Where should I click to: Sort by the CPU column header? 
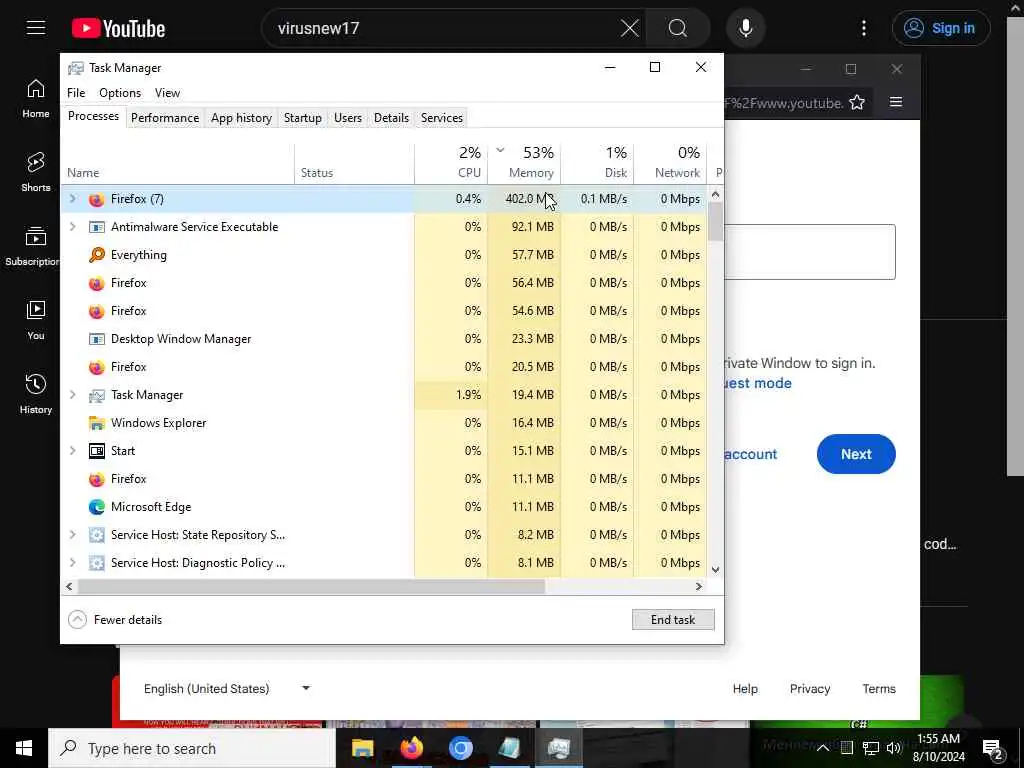(x=451, y=163)
